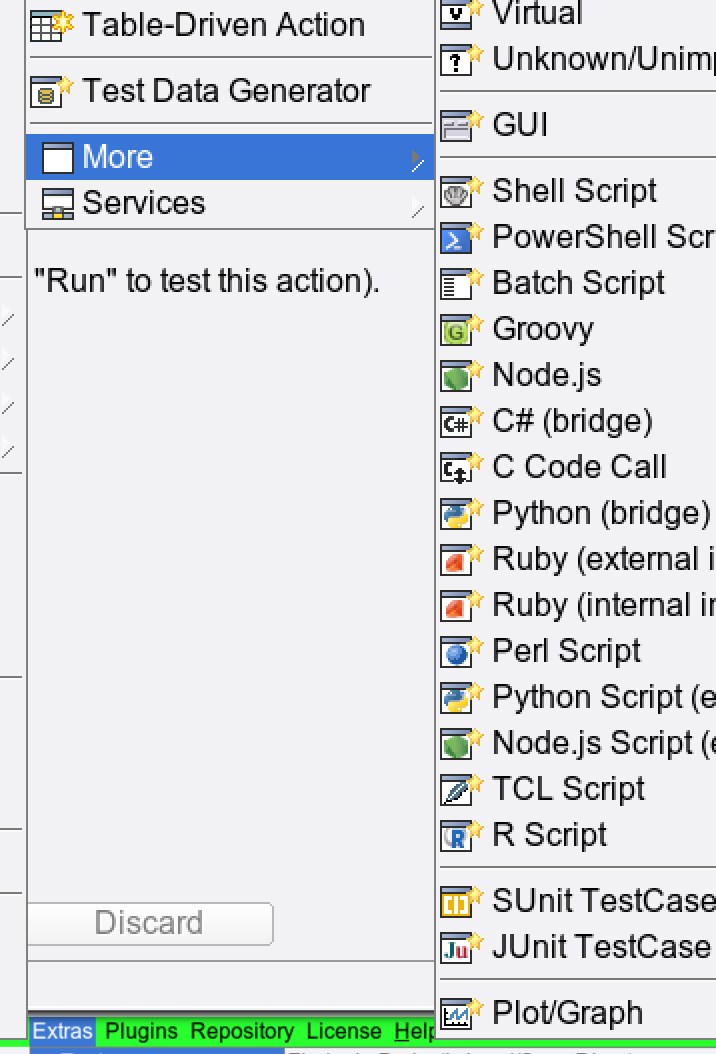Click the Test Data Generator icon
This screenshot has width=716, height=1054.
50,91
